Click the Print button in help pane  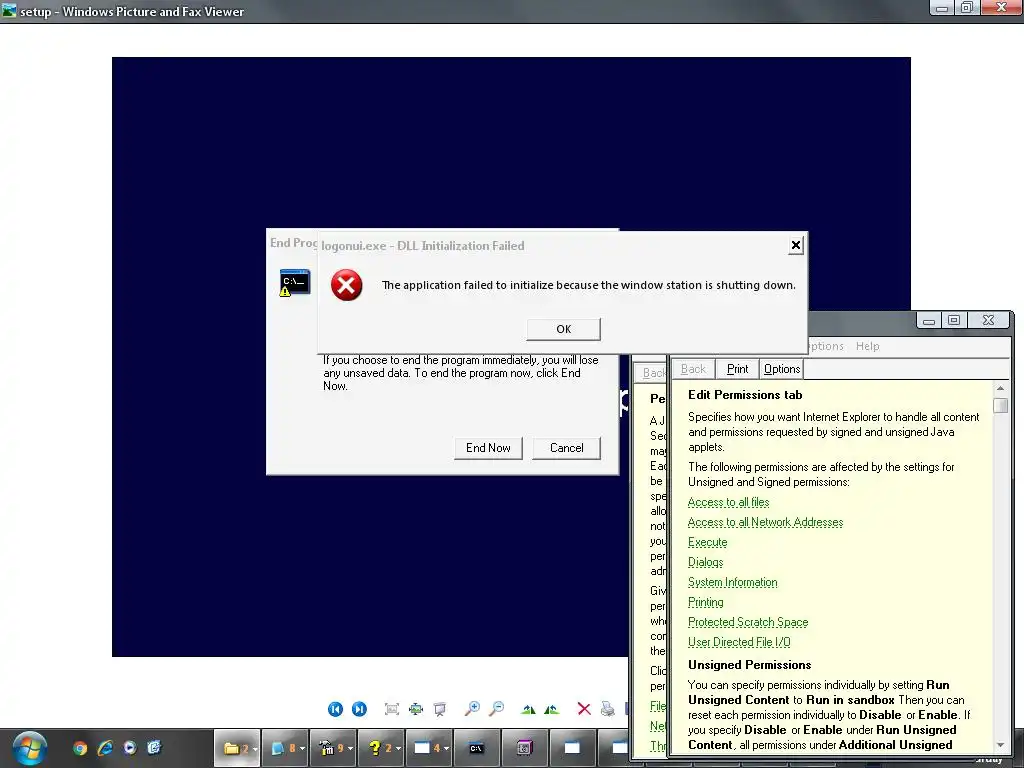[x=737, y=369]
